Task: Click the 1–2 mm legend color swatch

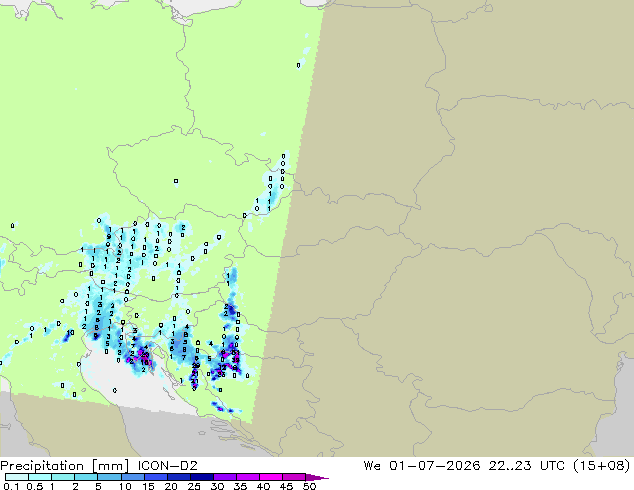Action: pyautogui.click(x=63, y=477)
